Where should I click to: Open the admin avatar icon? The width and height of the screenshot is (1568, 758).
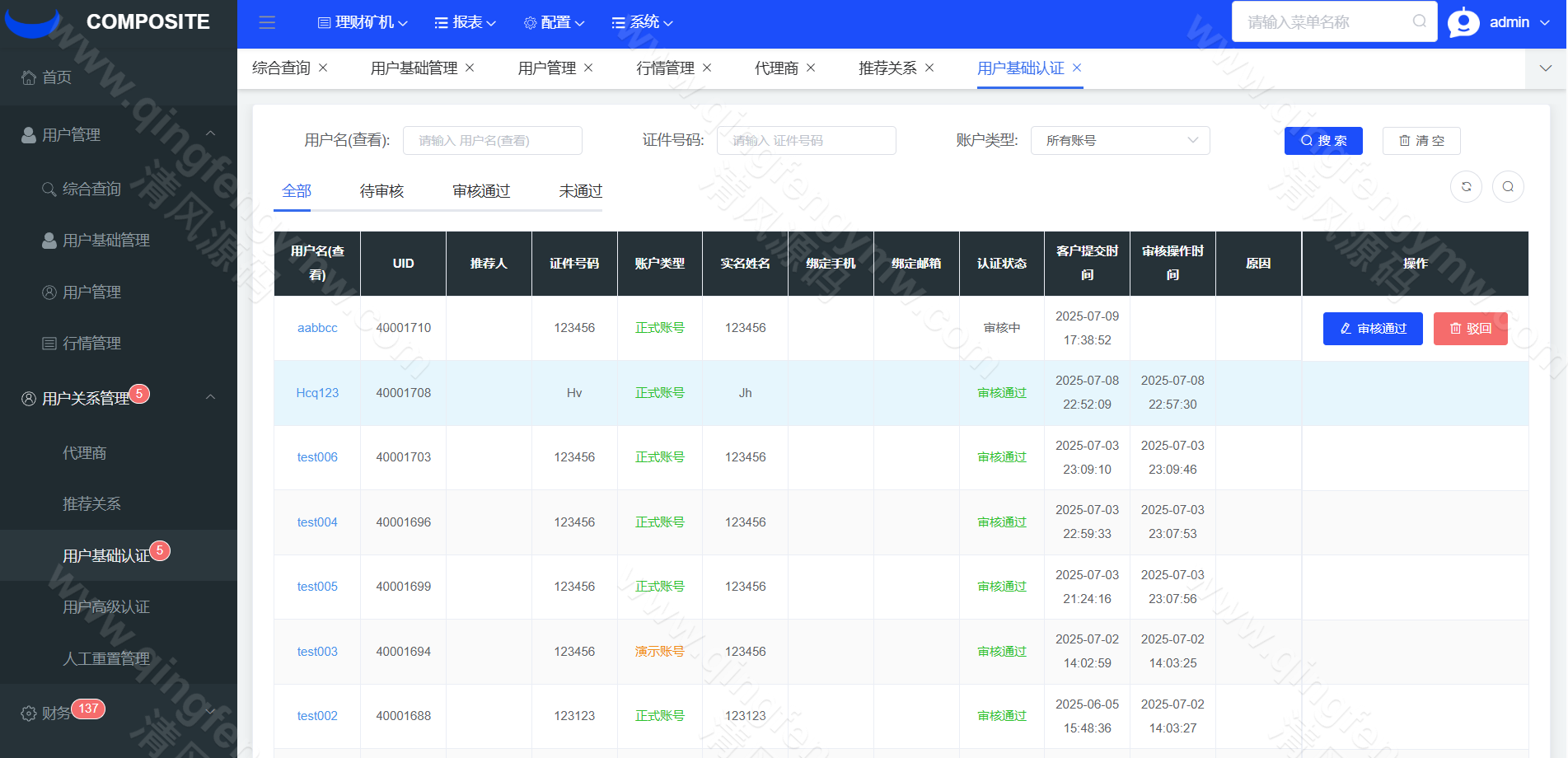(1463, 22)
